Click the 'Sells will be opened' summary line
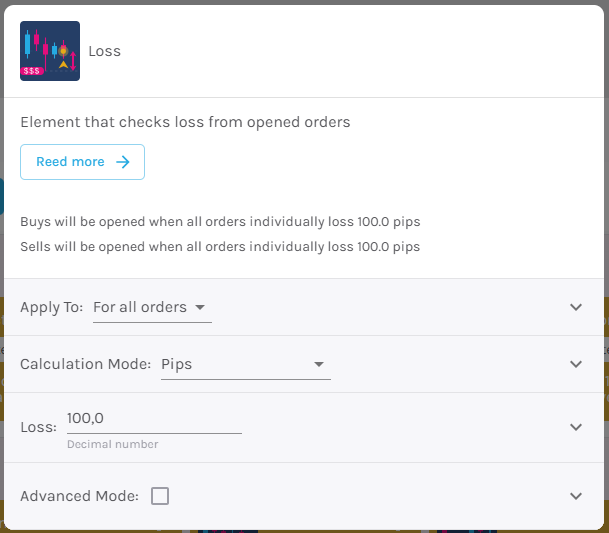The image size is (609, 533). tap(220, 247)
